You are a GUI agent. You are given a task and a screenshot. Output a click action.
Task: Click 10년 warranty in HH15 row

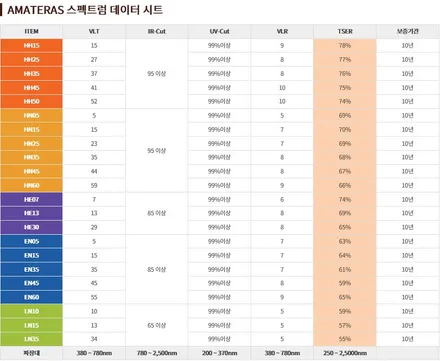click(408, 46)
